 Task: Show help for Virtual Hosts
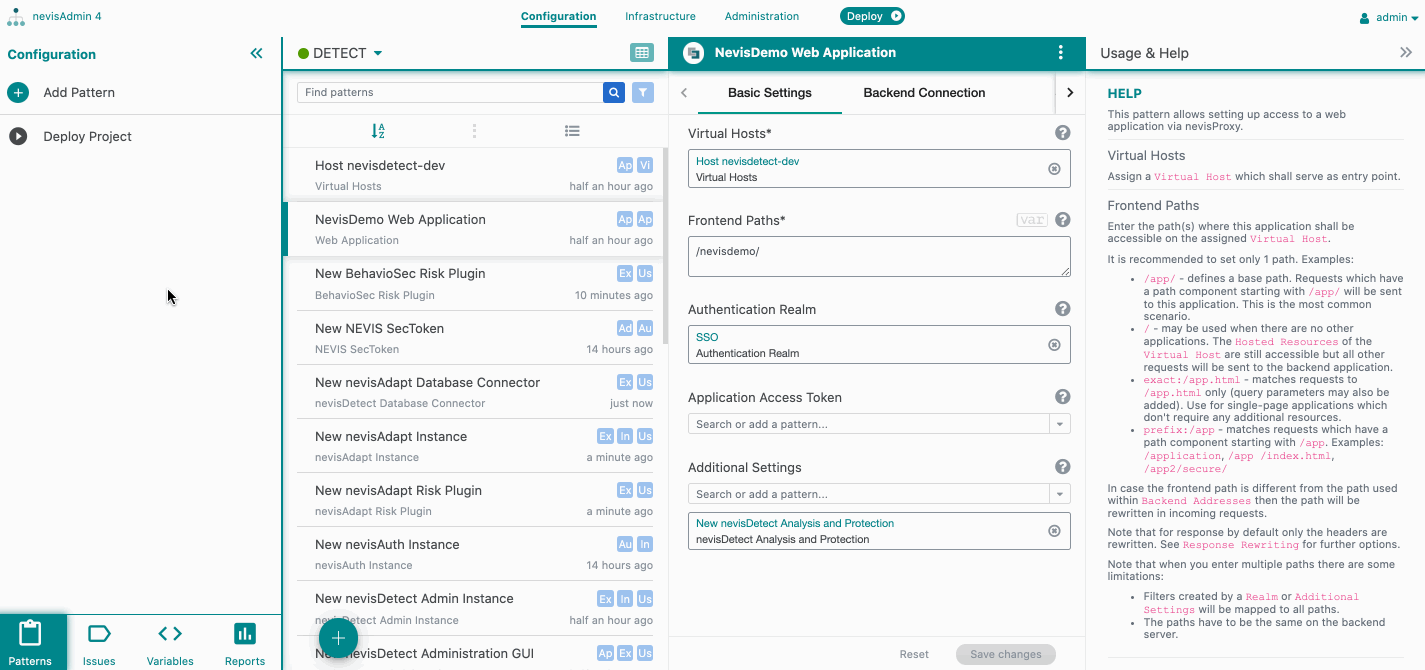click(x=1063, y=133)
